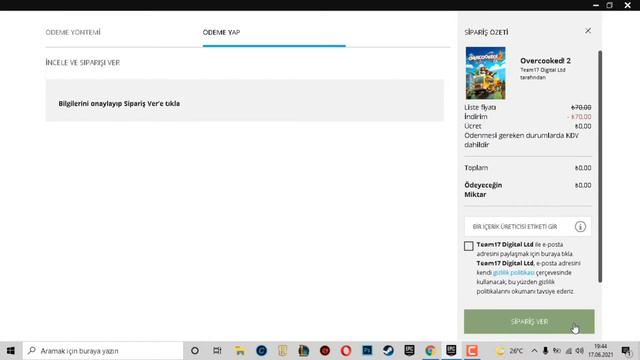Click the taskbar search box

(x=103, y=351)
